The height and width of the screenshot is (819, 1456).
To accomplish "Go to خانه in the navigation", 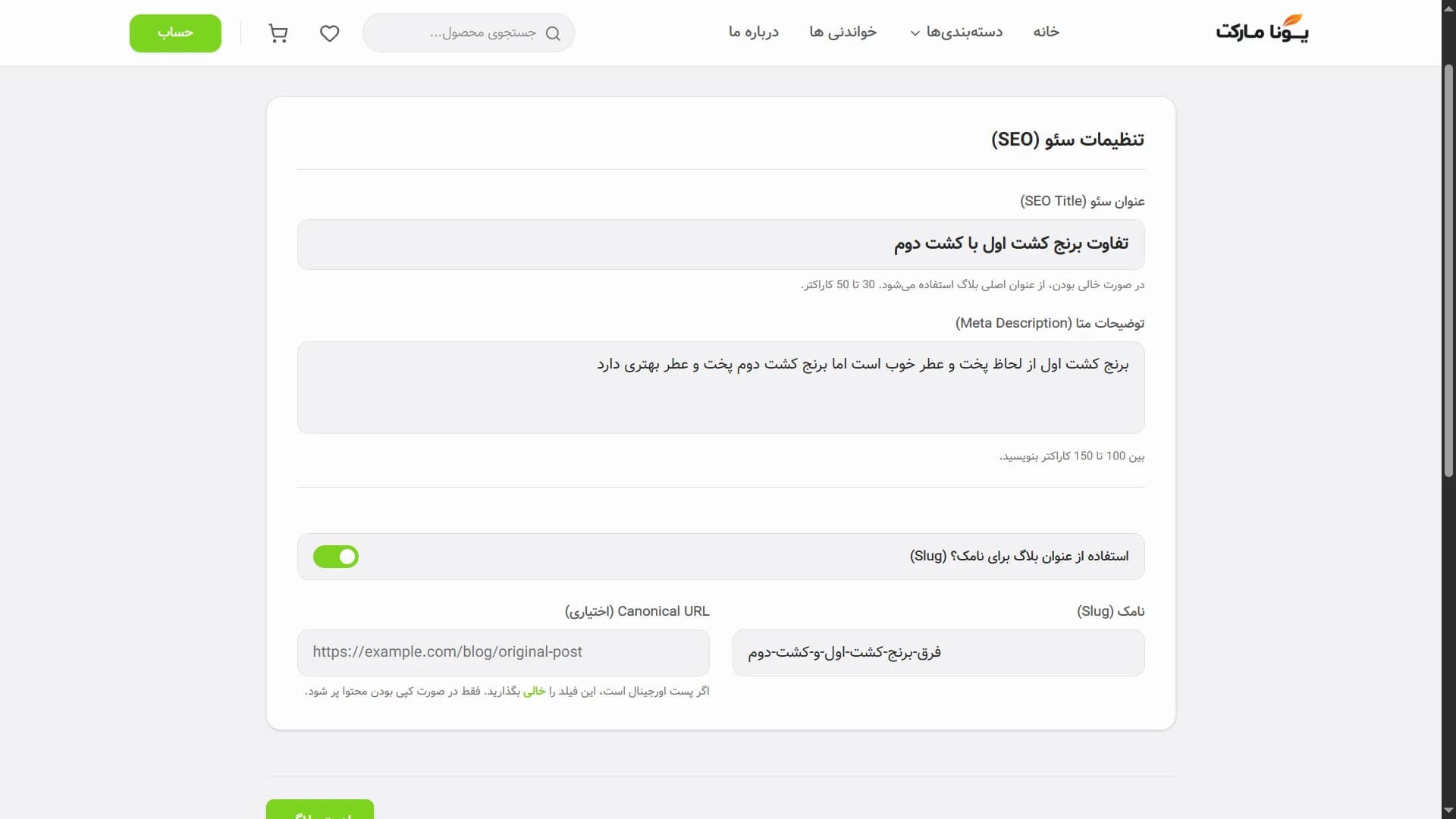I will click(1046, 32).
